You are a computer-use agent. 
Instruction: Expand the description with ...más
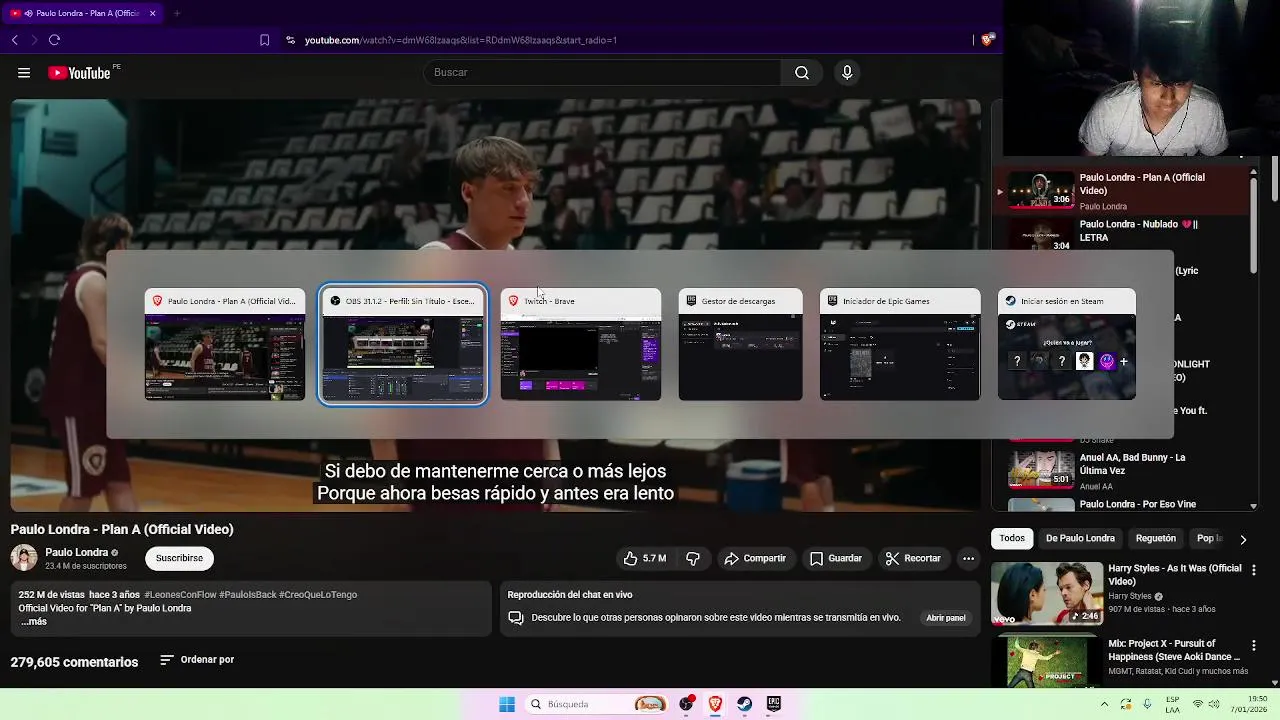34,622
